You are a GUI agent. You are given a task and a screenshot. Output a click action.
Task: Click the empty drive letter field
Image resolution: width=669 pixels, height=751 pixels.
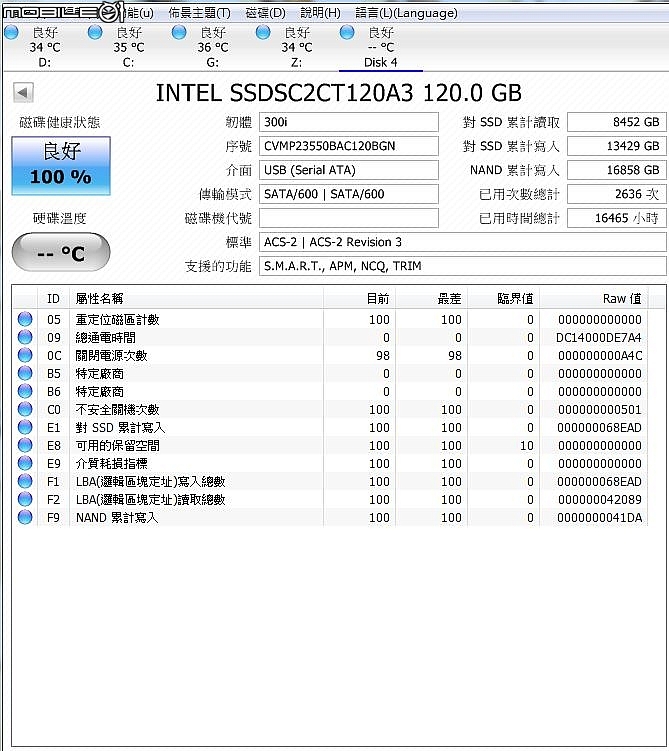coord(349,218)
